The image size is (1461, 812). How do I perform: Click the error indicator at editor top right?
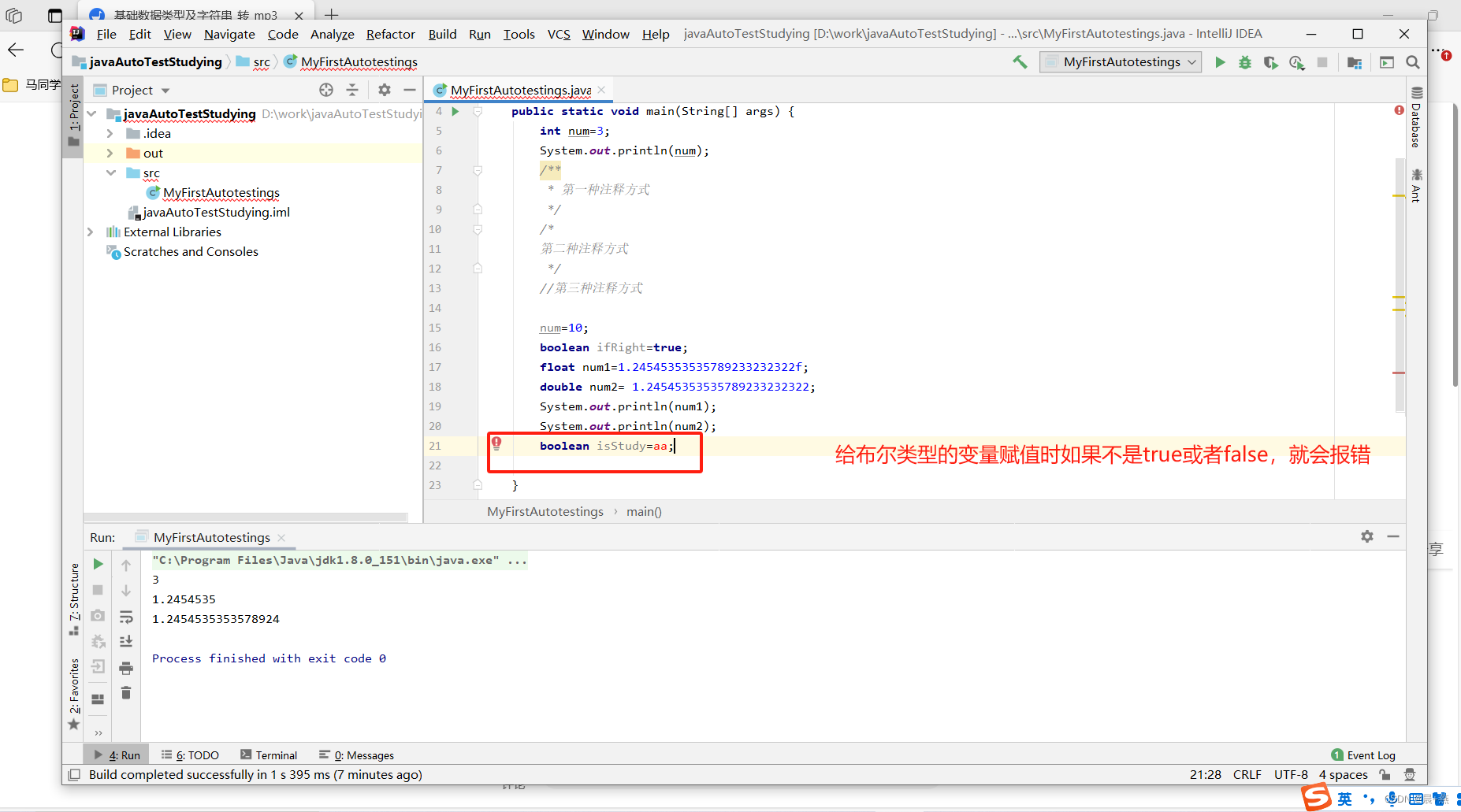[1400, 110]
